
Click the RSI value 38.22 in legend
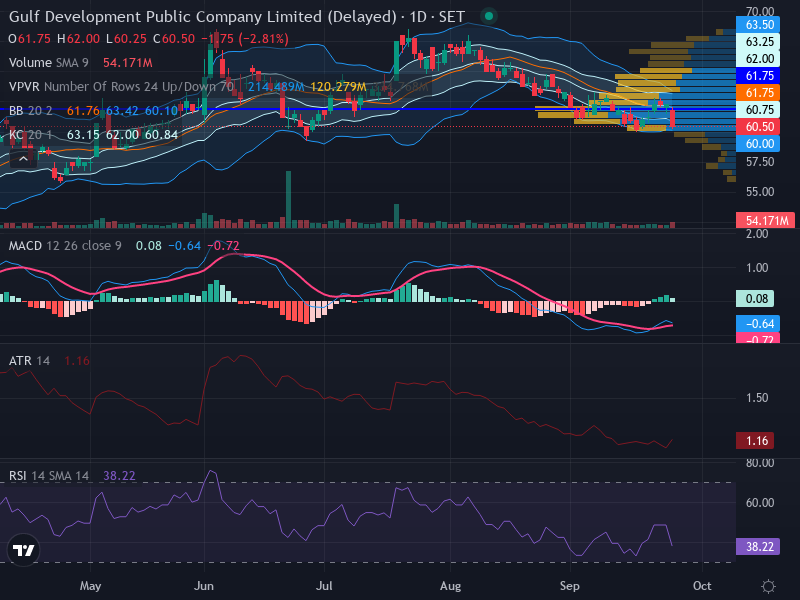[x=119, y=476]
